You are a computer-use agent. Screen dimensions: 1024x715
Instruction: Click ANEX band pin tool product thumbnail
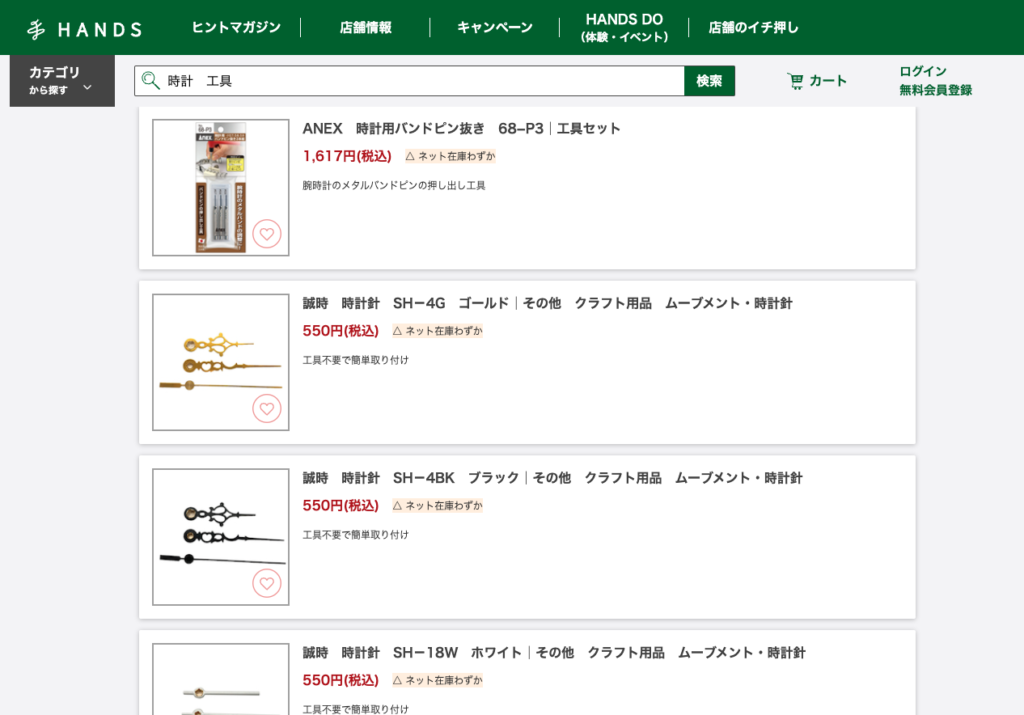221,187
